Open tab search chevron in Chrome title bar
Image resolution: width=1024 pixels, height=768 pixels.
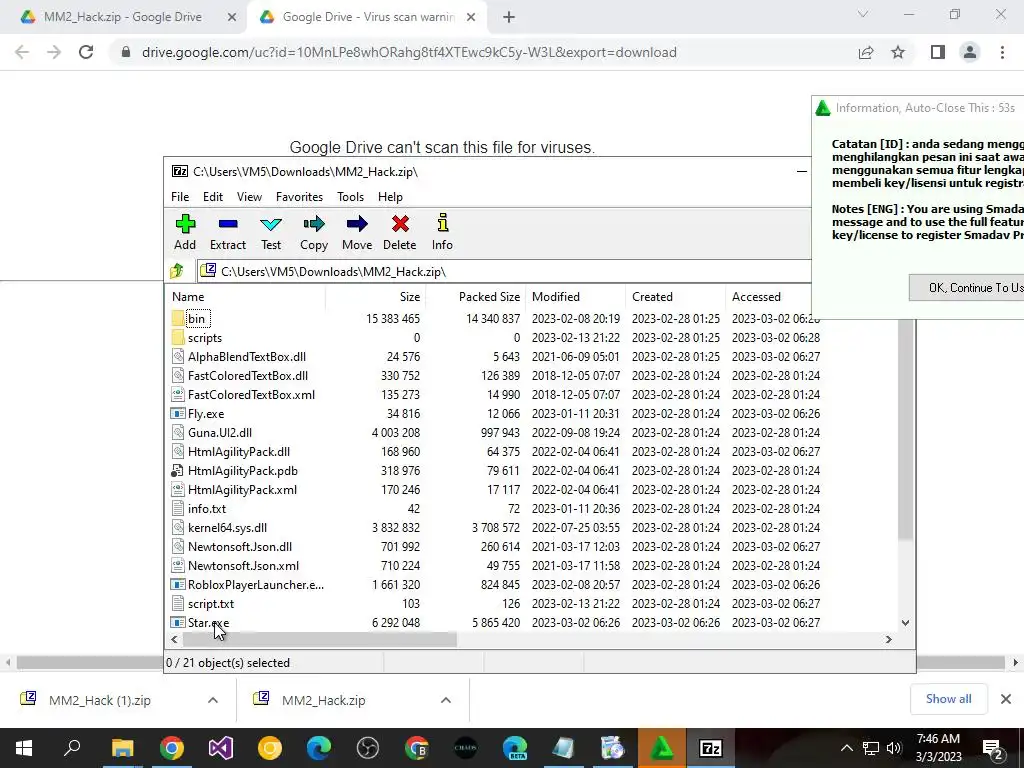pyautogui.click(x=863, y=14)
